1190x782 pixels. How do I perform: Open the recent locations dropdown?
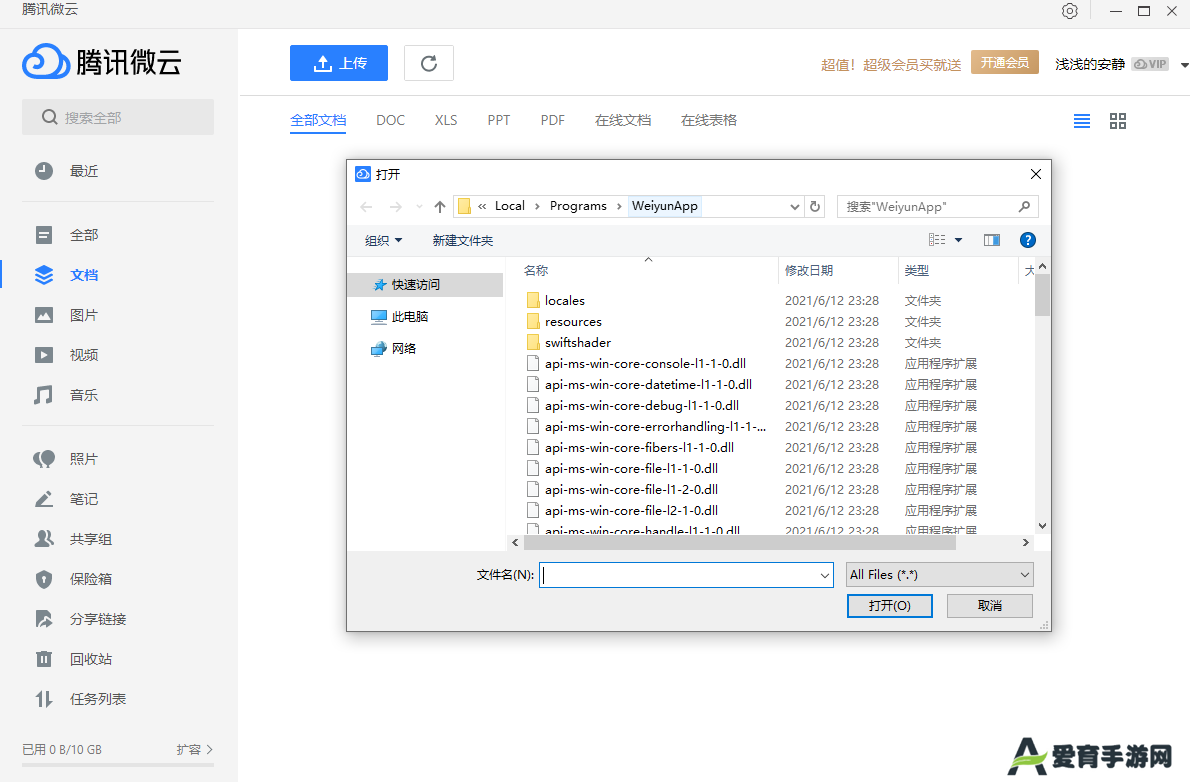coord(419,207)
